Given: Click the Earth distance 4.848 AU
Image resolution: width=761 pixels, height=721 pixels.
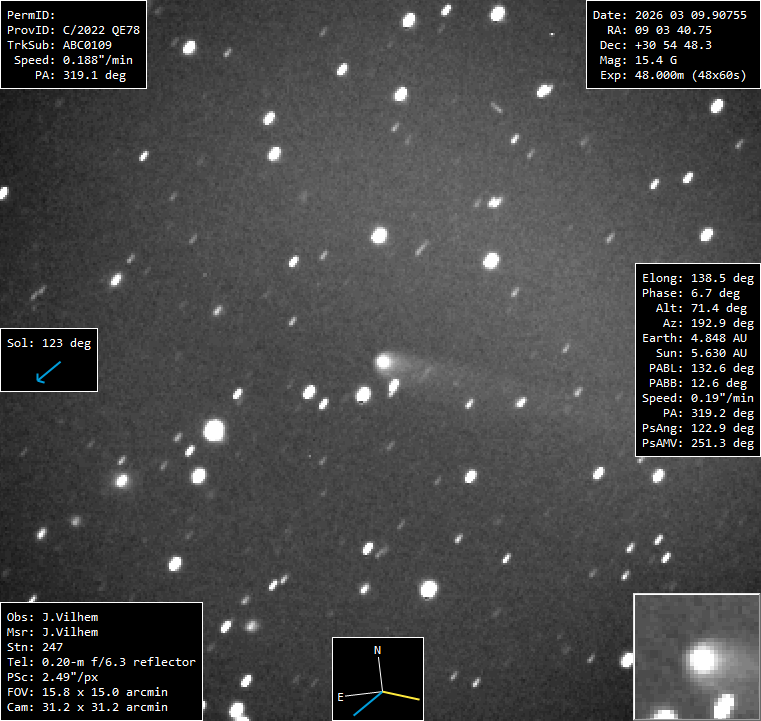Looking at the screenshot, I should click(x=717, y=338).
